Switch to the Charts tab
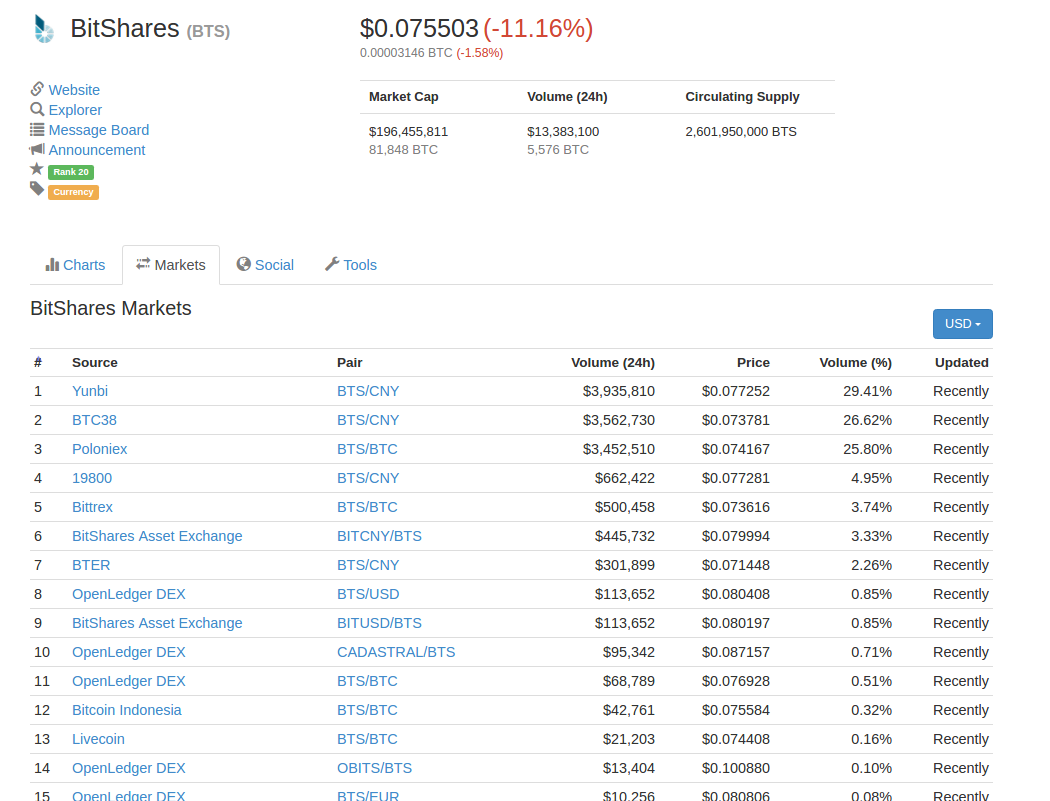Screen dimensions: 1050x801 pos(75,265)
